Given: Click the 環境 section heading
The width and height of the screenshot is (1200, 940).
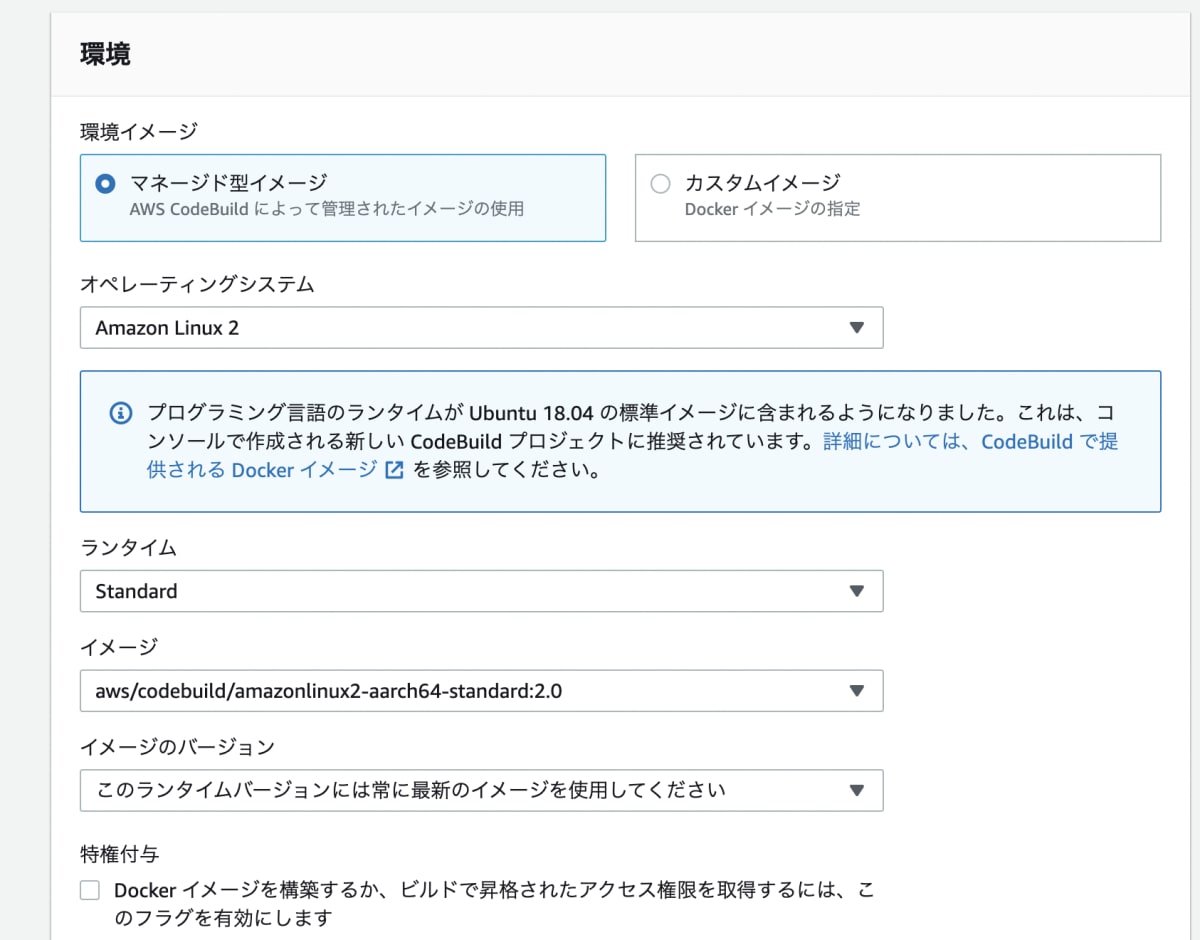Looking at the screenshot, I should pos(105,53).
